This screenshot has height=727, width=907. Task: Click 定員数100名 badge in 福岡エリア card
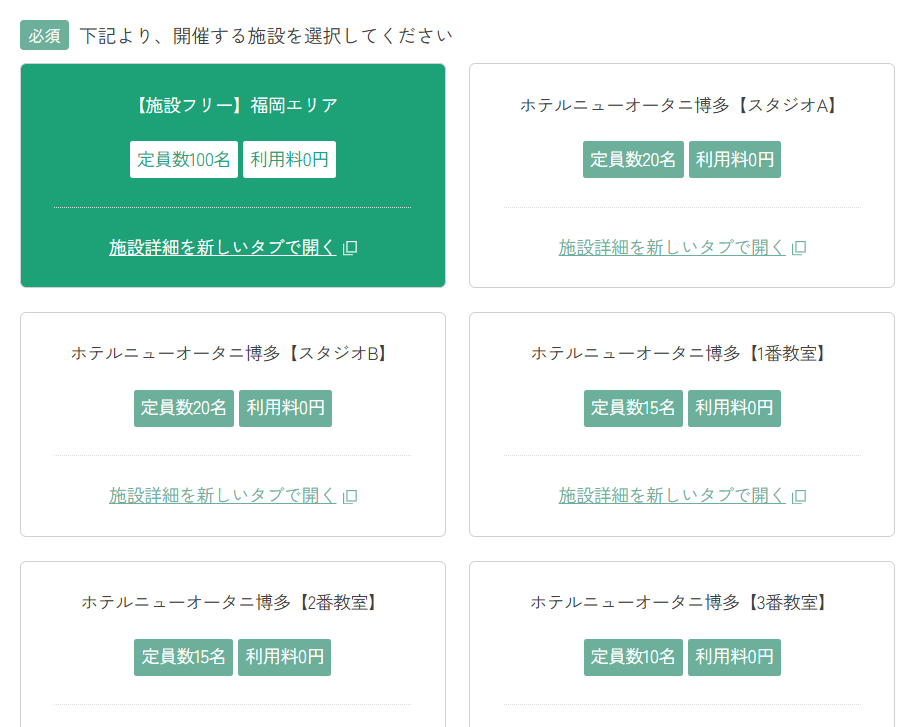(x=184, y=160)
